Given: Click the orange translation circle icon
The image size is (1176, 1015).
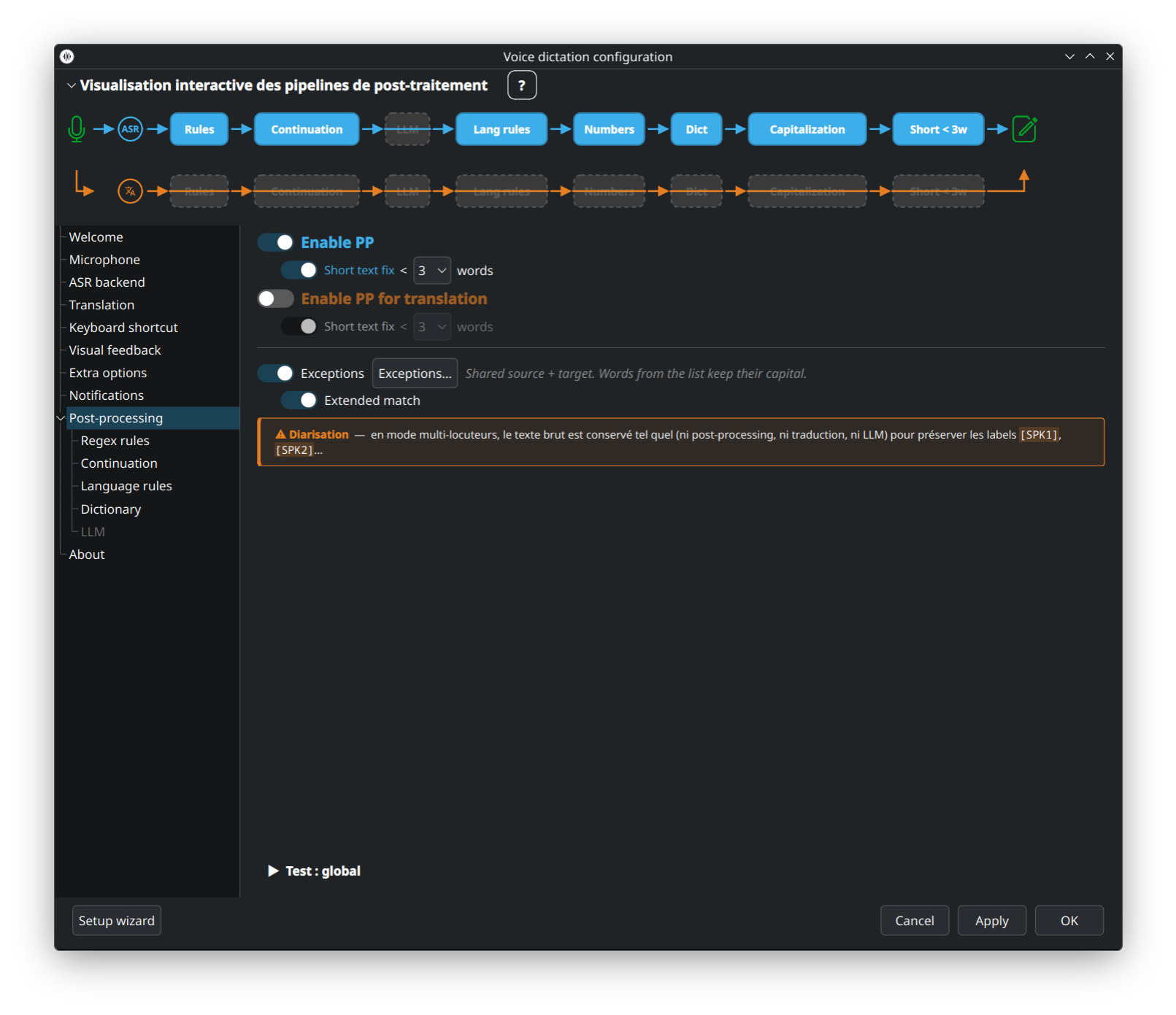Looking at the screenshot, I should pyautogui.click(x=130, y=191).
